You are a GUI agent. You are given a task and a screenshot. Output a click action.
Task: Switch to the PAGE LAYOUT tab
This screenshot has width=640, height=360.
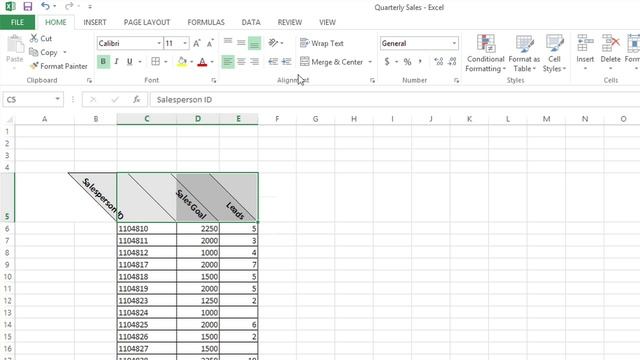click(x=147, y=22)
